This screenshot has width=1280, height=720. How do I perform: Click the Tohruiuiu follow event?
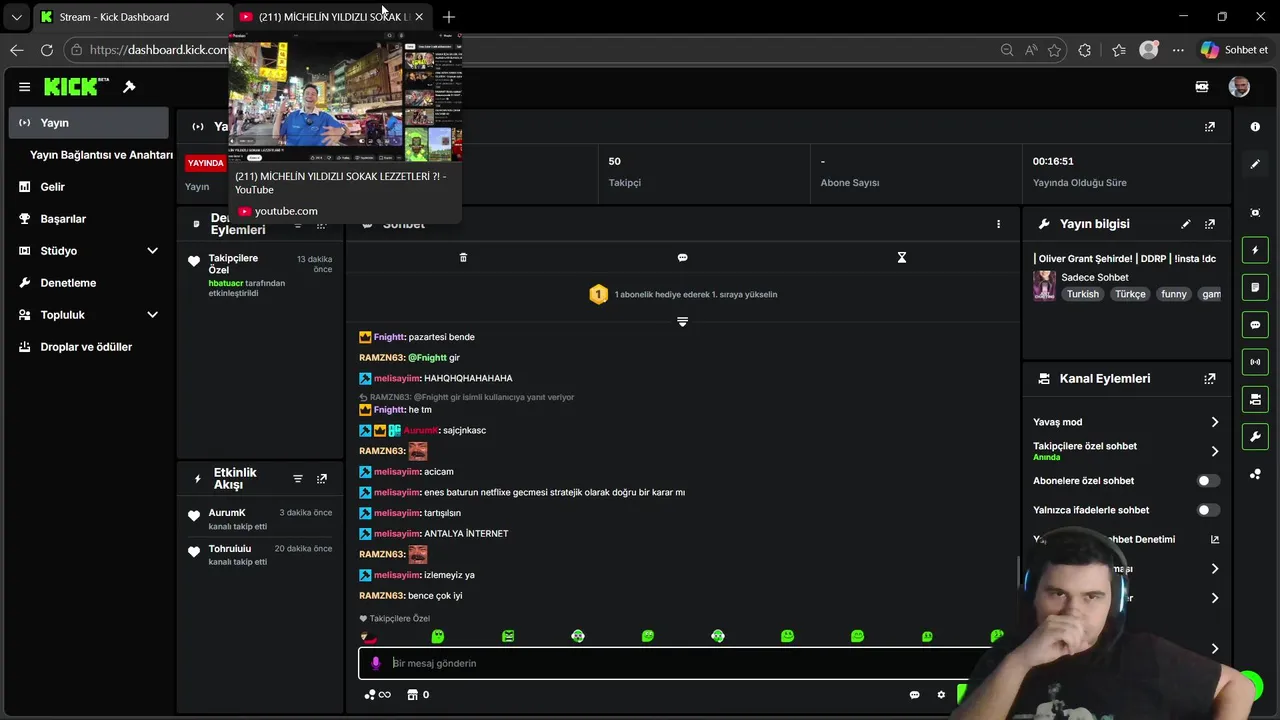click(260, 555)
